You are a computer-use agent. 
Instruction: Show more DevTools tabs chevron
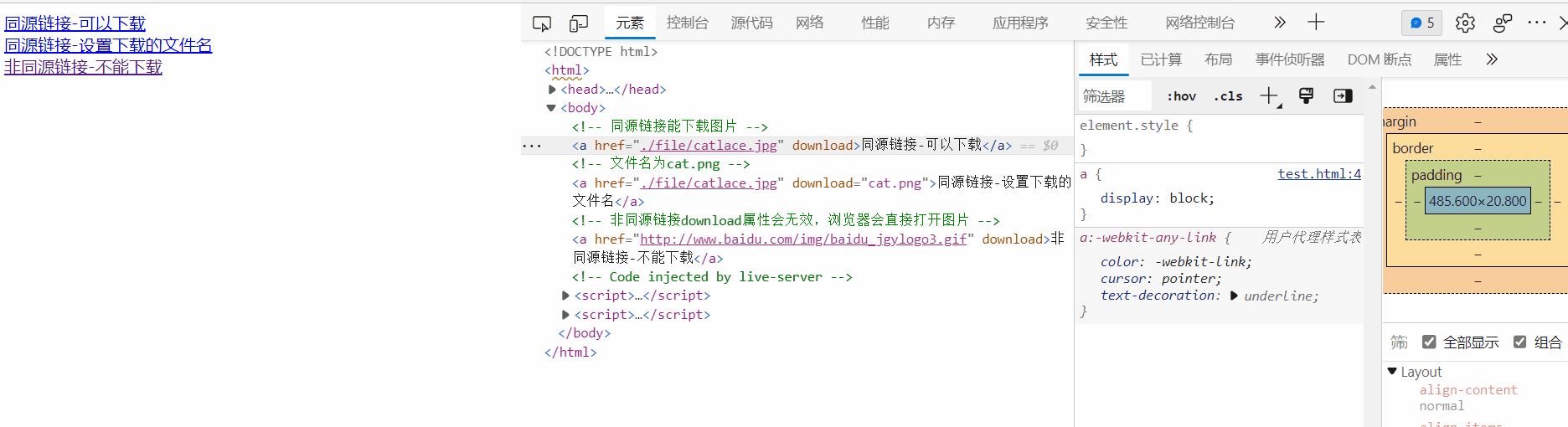1279,23
